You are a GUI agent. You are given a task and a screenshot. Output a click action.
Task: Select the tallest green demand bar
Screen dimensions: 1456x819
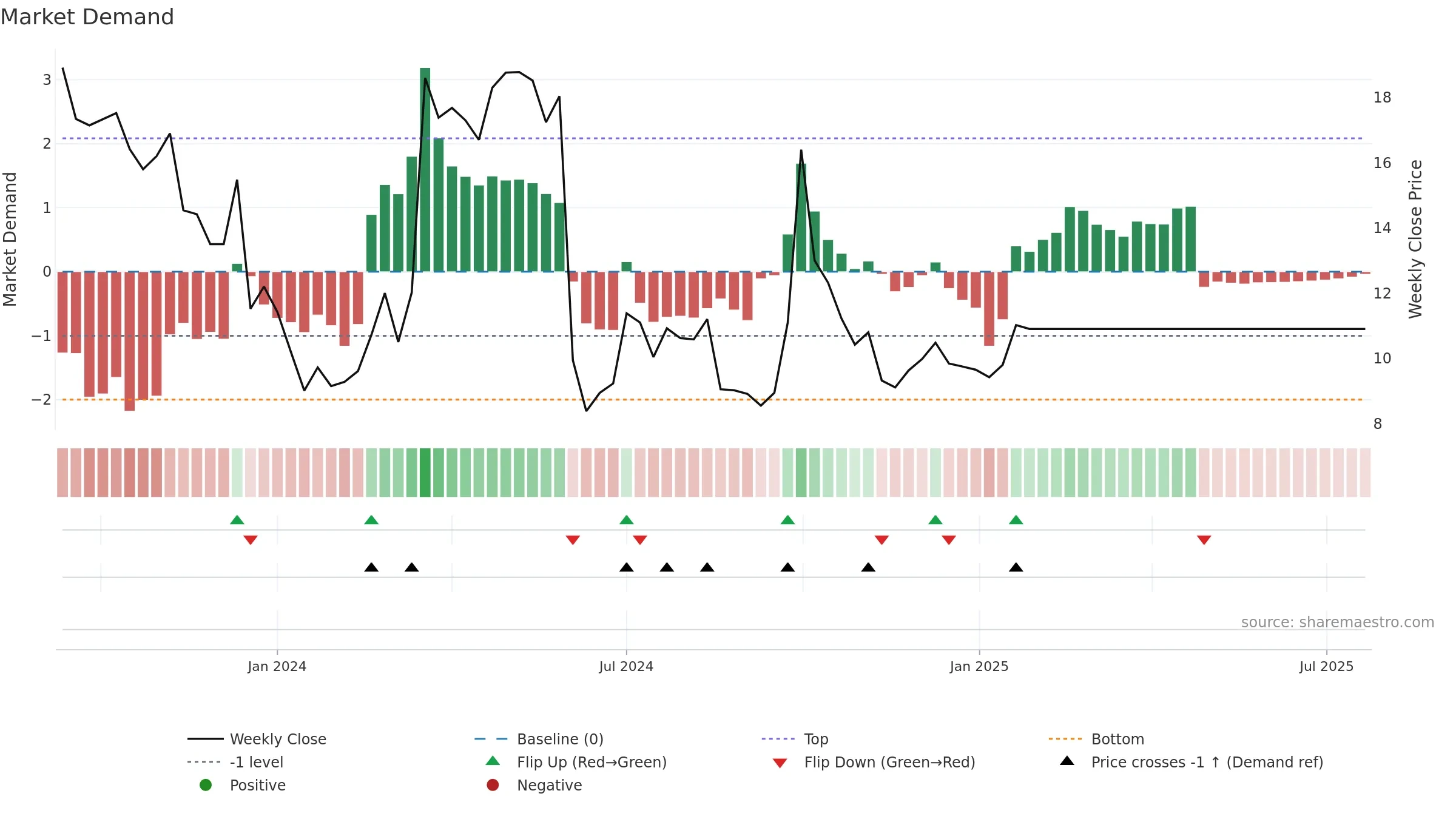pos(425,170)
